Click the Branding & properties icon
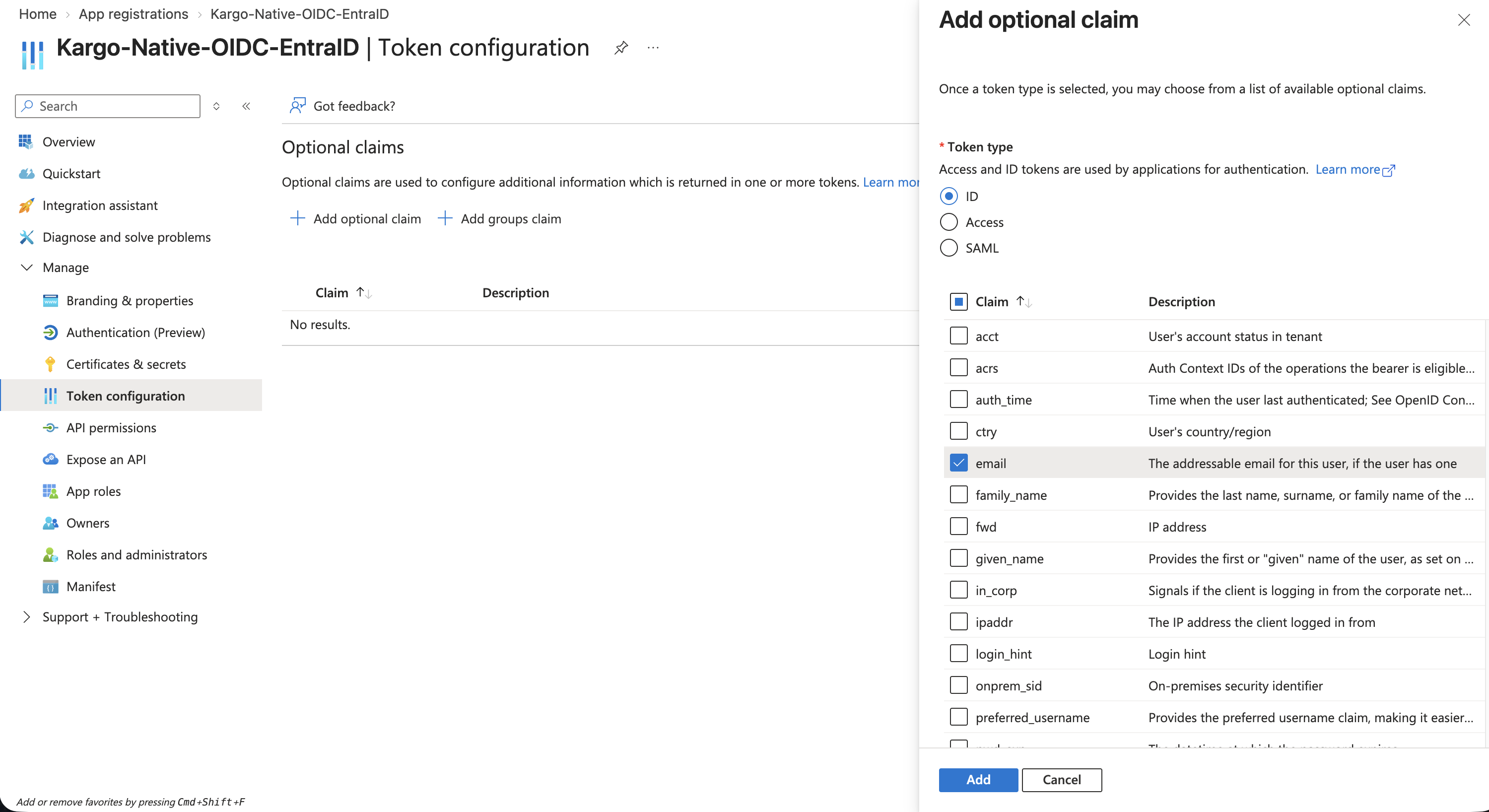This screenshot has height=812, width=1489. pos(50,300)
